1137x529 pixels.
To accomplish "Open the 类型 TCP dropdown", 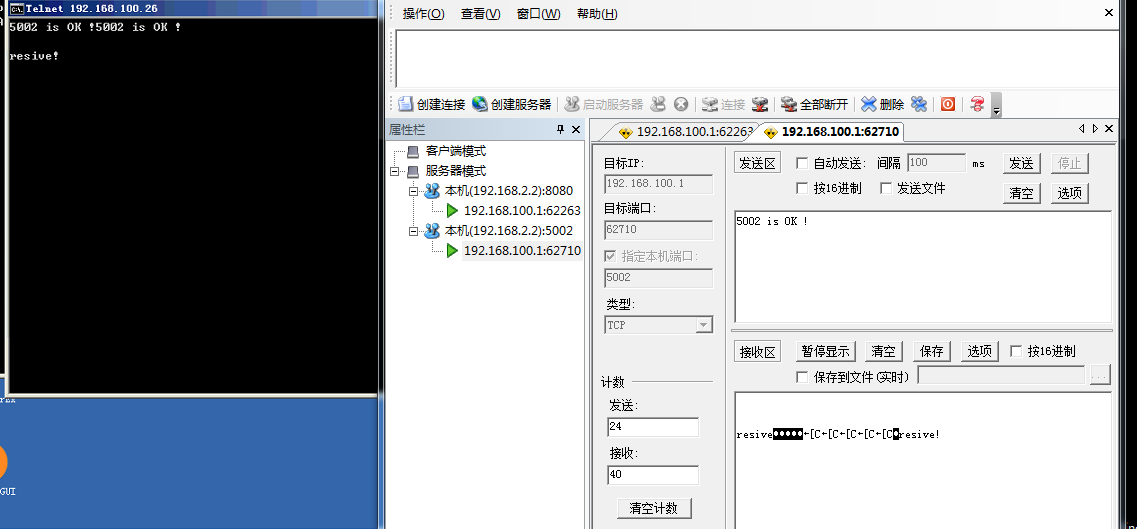I will (704, 325).
